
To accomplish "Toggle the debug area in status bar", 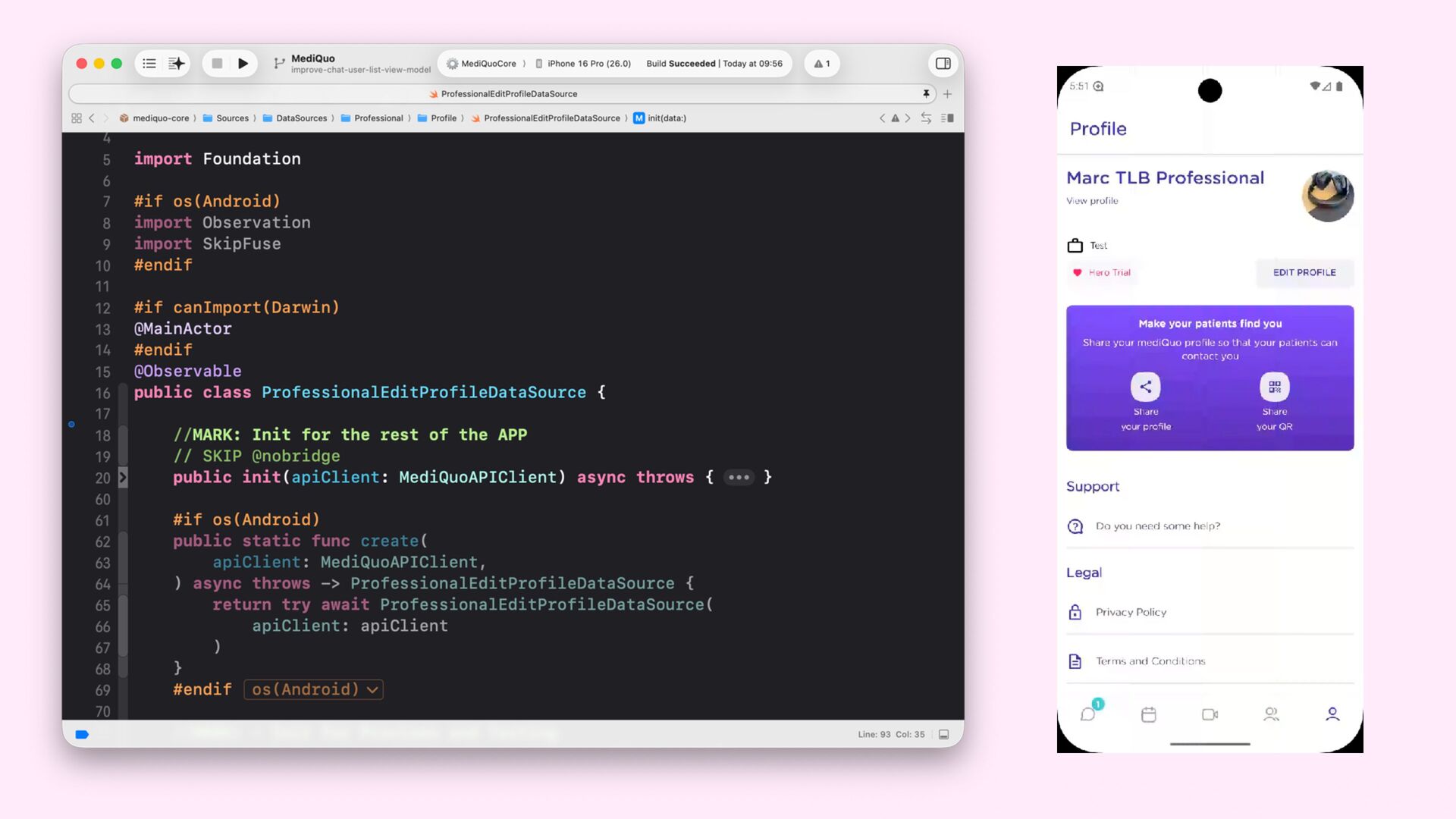I will point(944,734).
